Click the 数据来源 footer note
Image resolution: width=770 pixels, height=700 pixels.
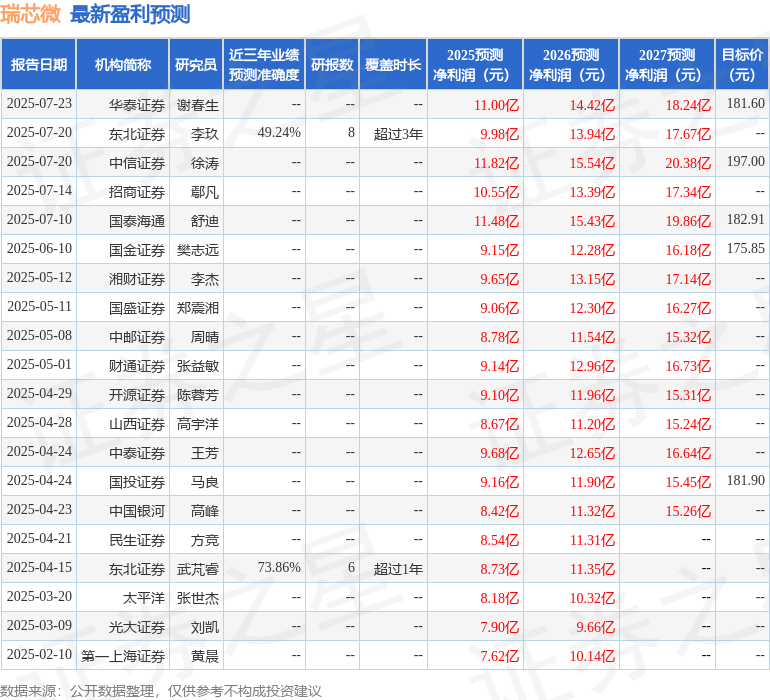161,691
